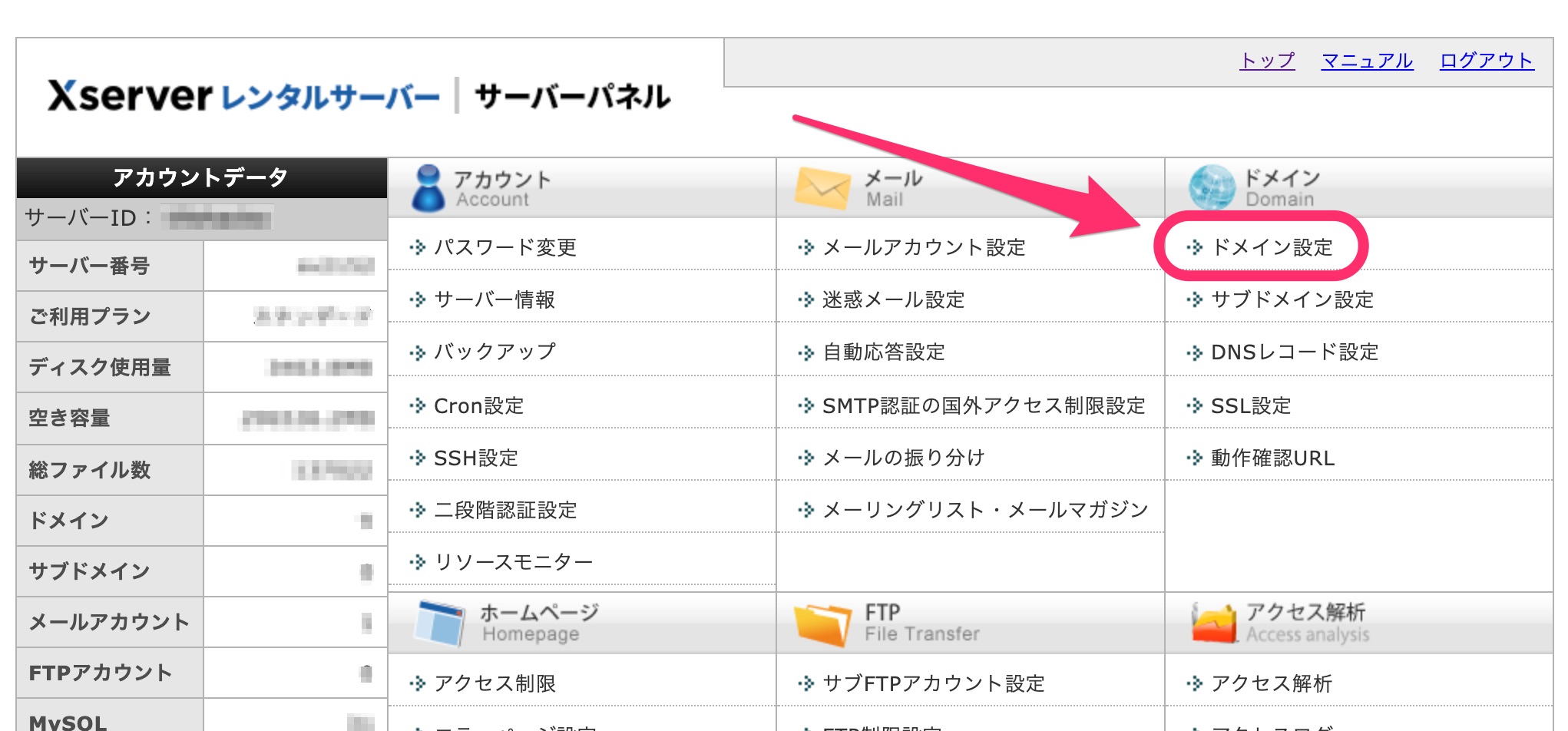Click the Xserver logo
The width and height of the screenshot is (1568, 731).
(x=129, y=97)
